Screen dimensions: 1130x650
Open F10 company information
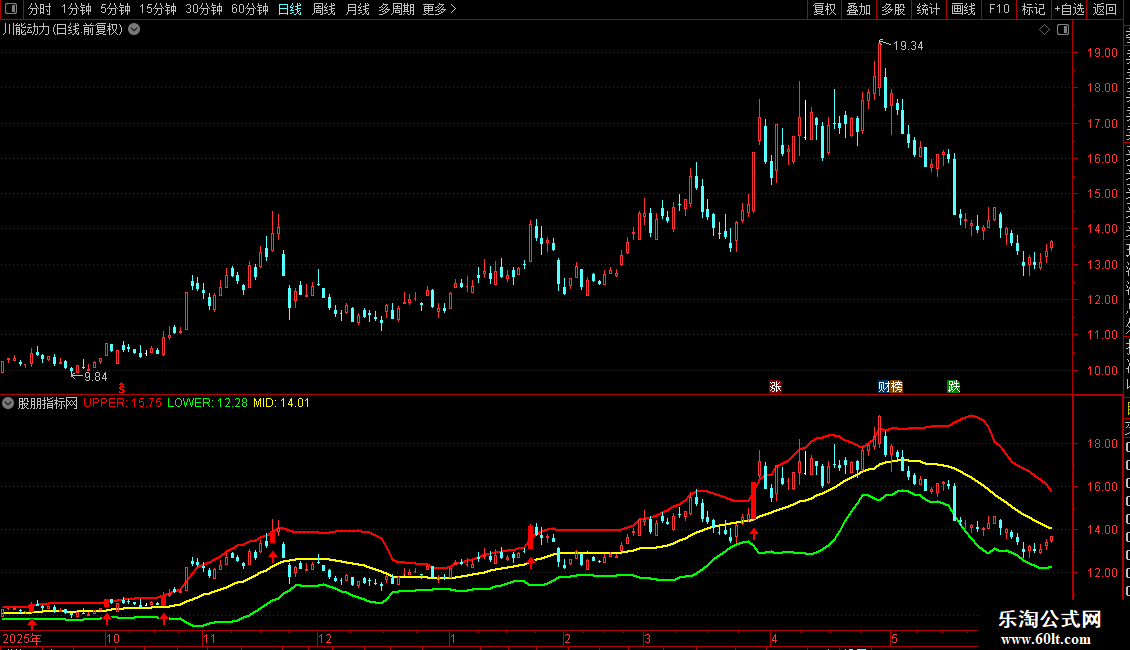point(999,9)
